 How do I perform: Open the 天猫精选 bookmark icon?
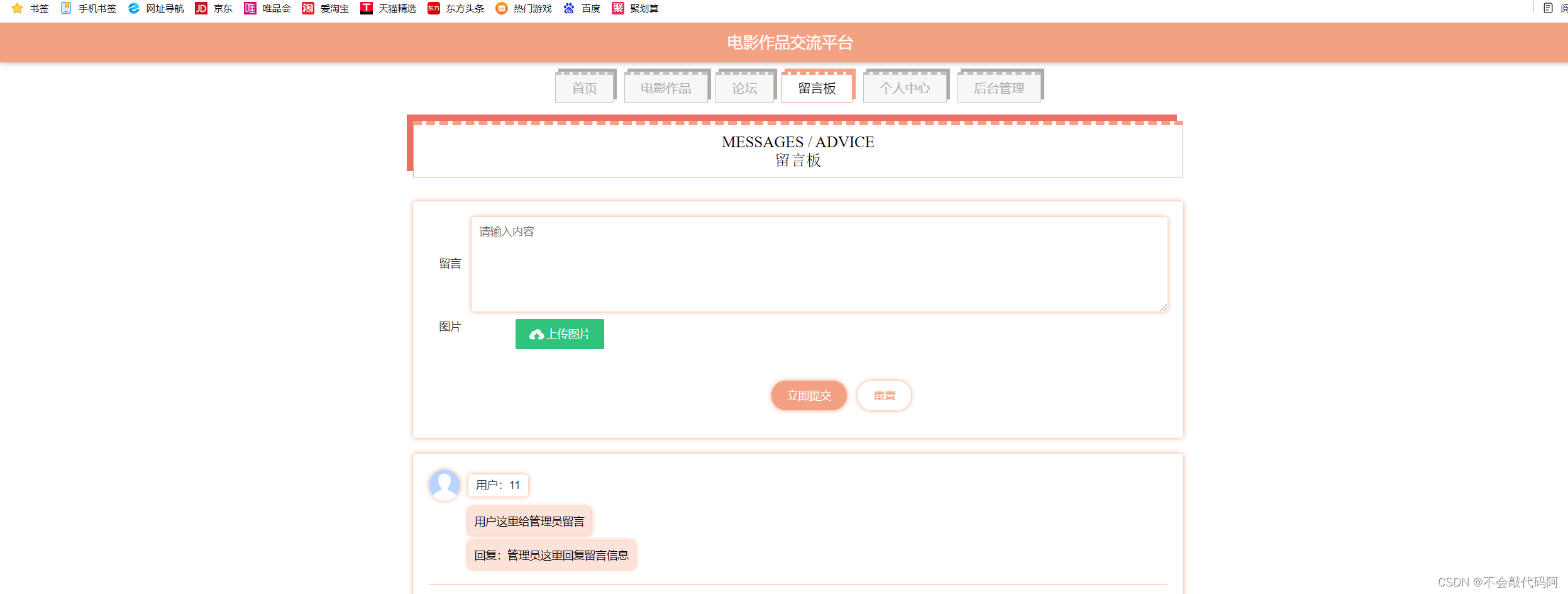pos(367,8)
